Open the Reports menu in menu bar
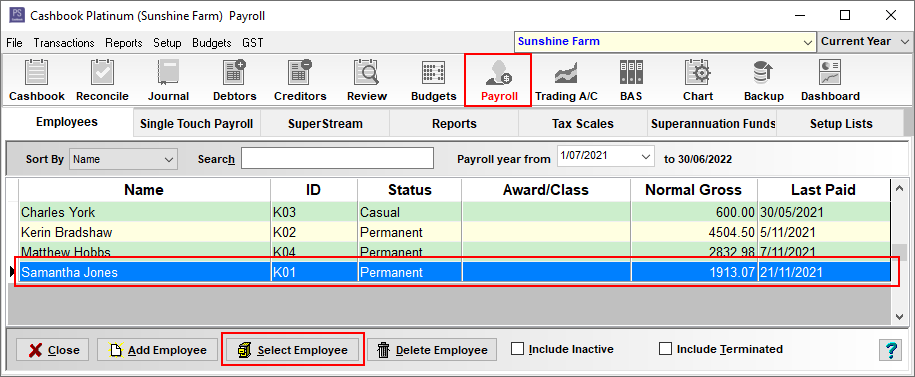This screenshot has width=915, height=377. pyautogui.click(x=124, y=43)
